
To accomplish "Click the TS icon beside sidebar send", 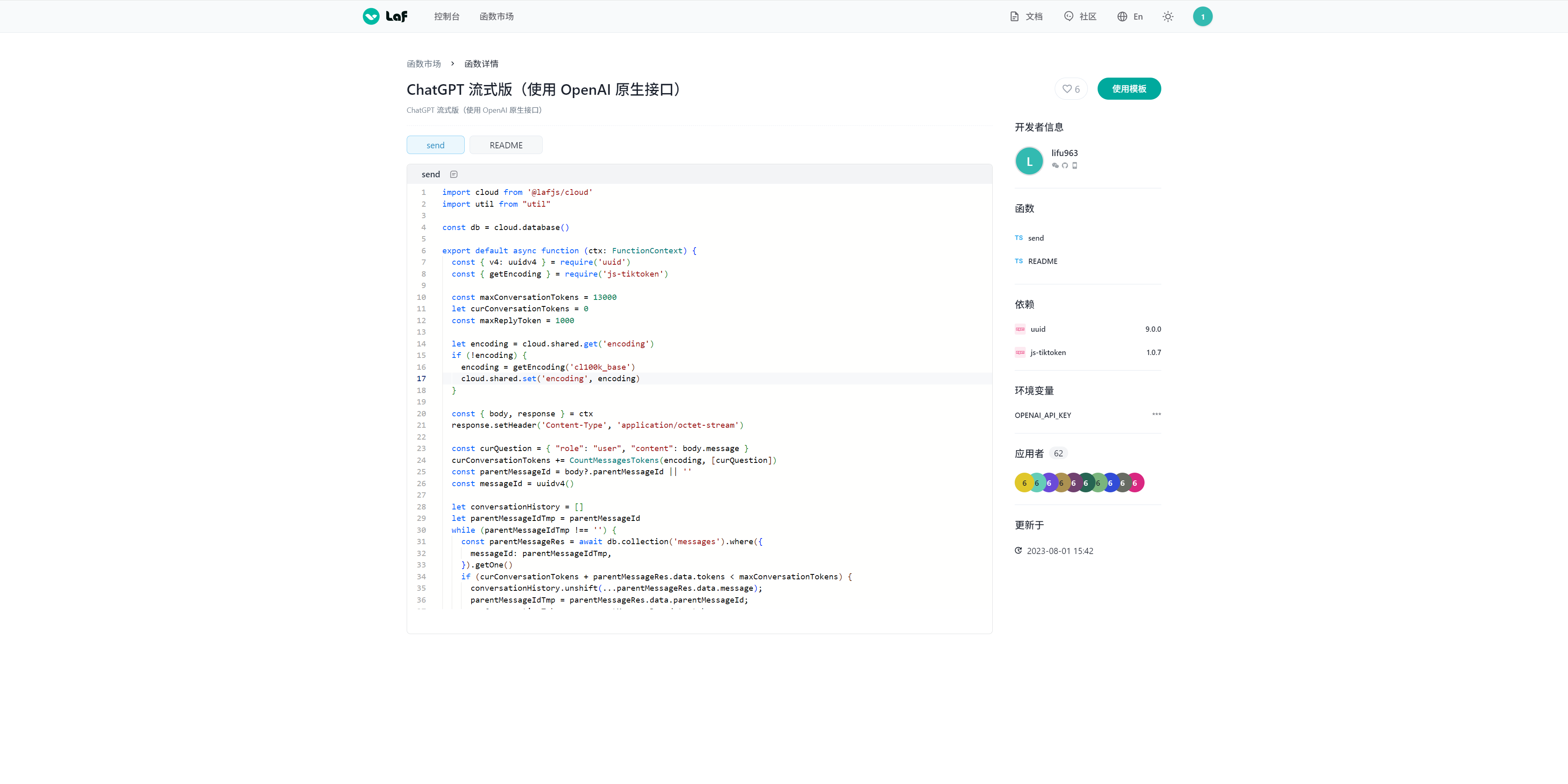I will click(x=1019, y=238).
